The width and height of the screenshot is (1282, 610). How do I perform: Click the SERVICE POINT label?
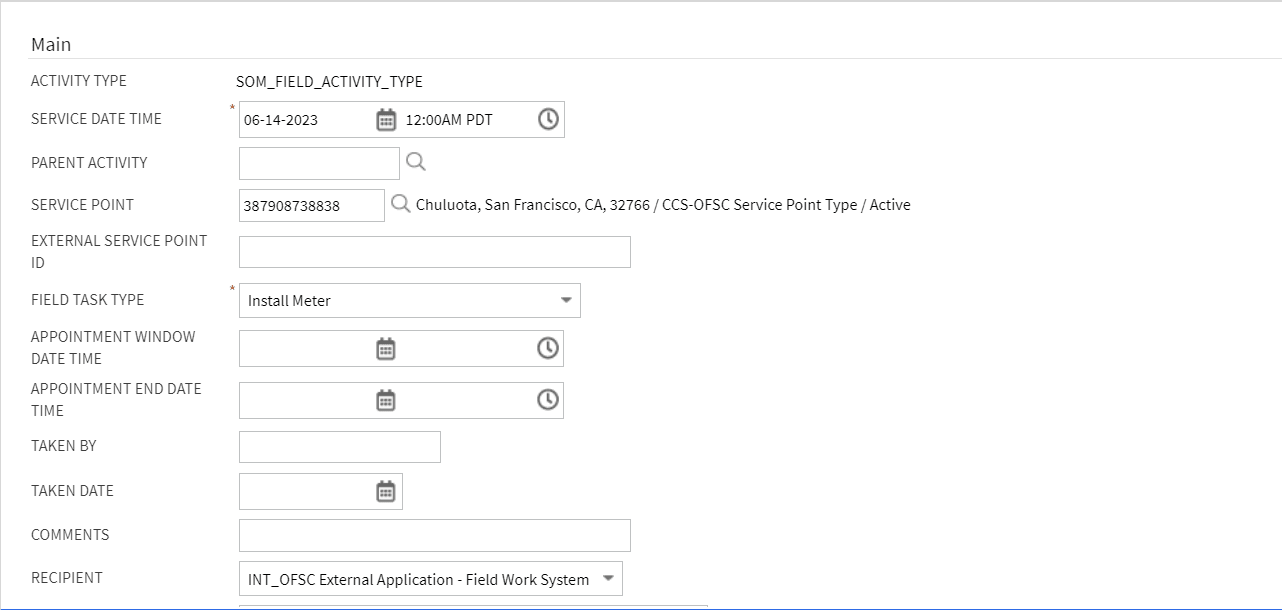click(82, 205)
